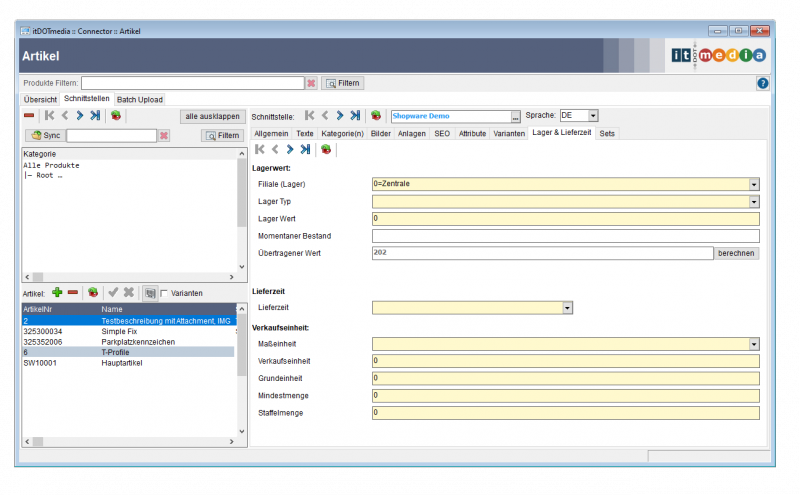
Task: Open the Filiale (Lager) dropdown
Action: 753,184
